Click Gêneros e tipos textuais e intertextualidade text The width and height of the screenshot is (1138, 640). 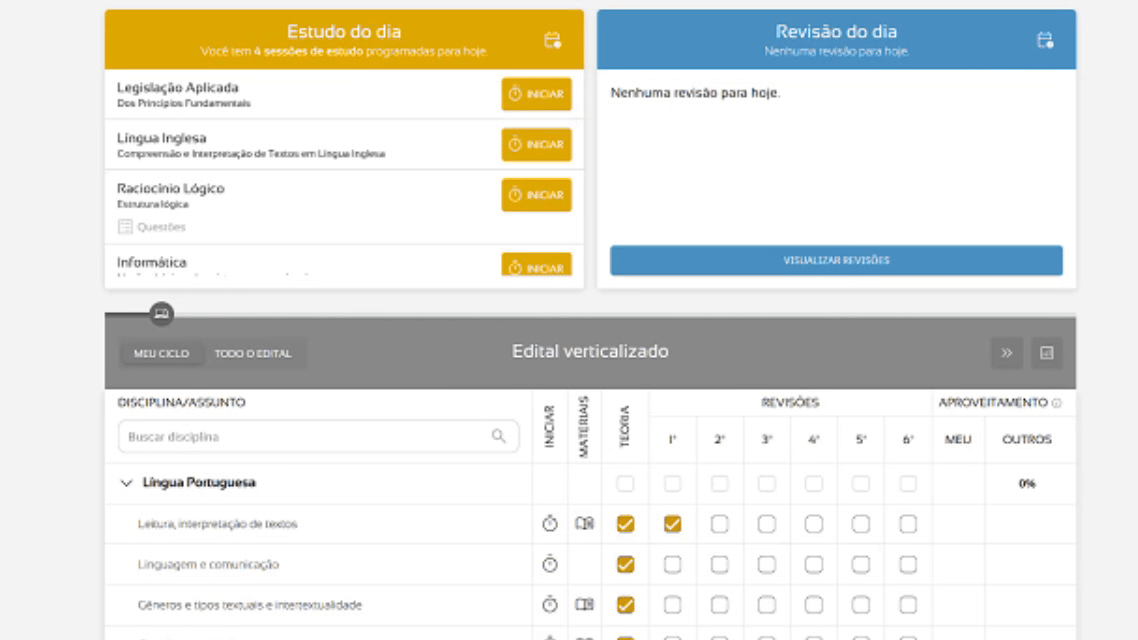(x=250, y=605)
